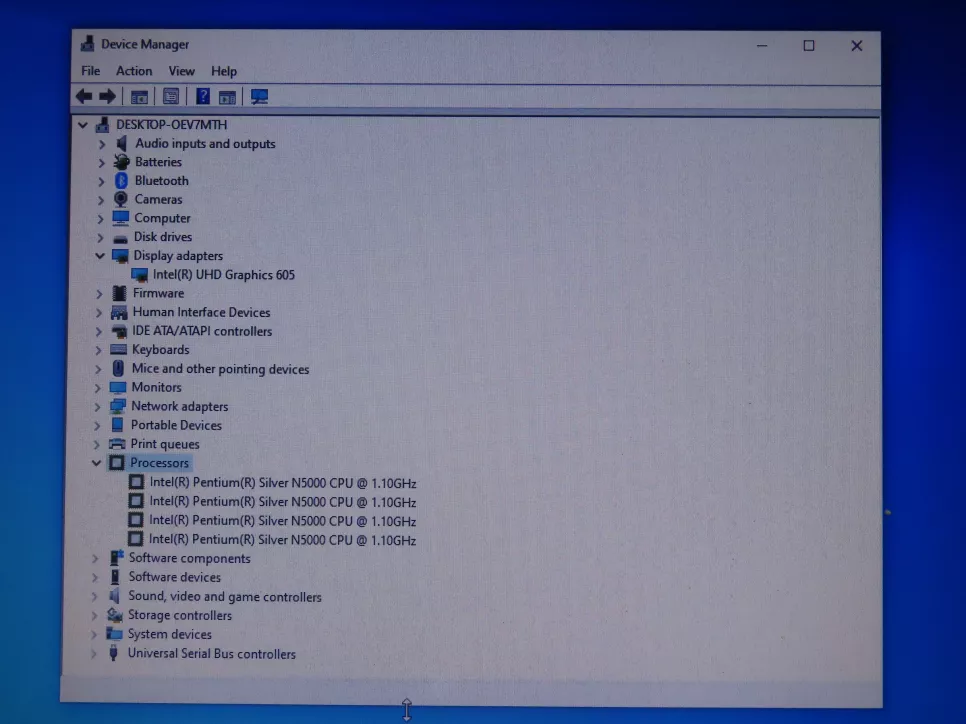
Task: Click the Print queues printer icon
Action: coord(117,444)
